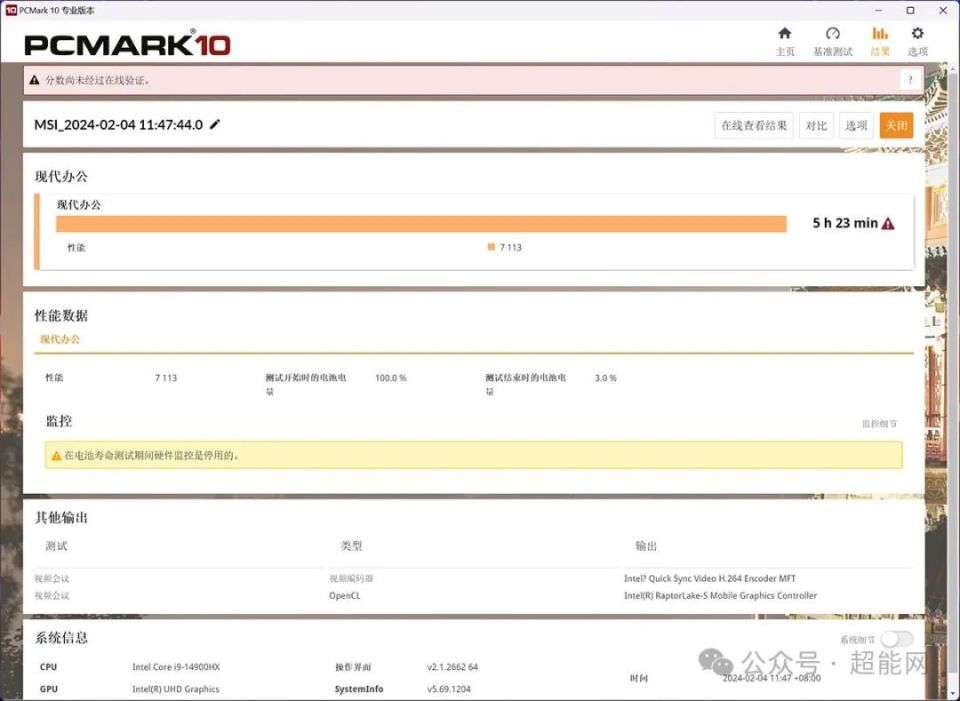Image resolution: width=960 pixels, height=701 pixels.
Task: Click the 7 113 value in the 性能数据 row
Action: [166, 378]
